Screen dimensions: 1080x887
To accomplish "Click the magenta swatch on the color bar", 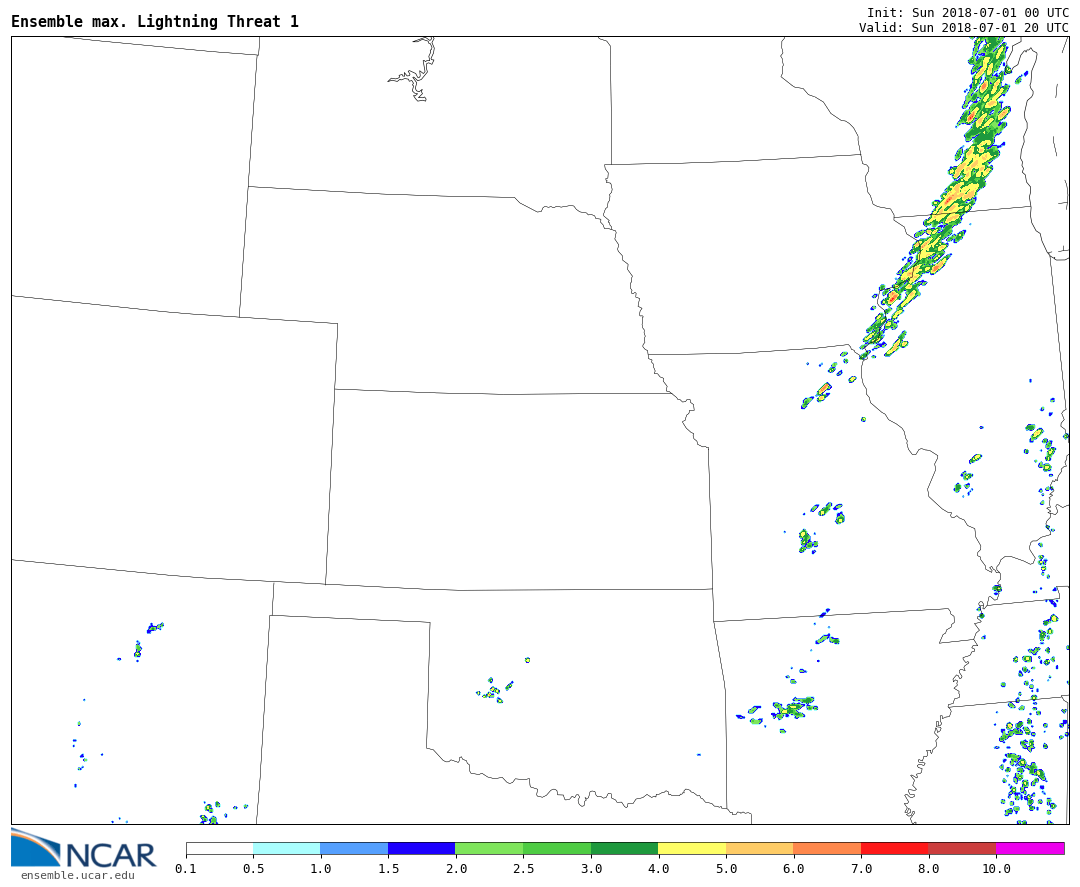I will tap(1030, 848).
